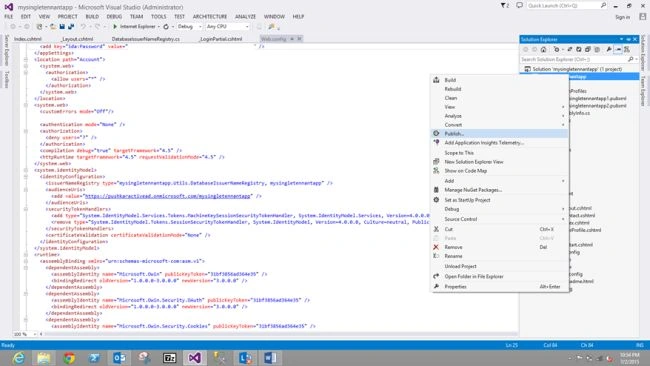
Task: Click the Save icon in the toolbar
Action: 62,27
